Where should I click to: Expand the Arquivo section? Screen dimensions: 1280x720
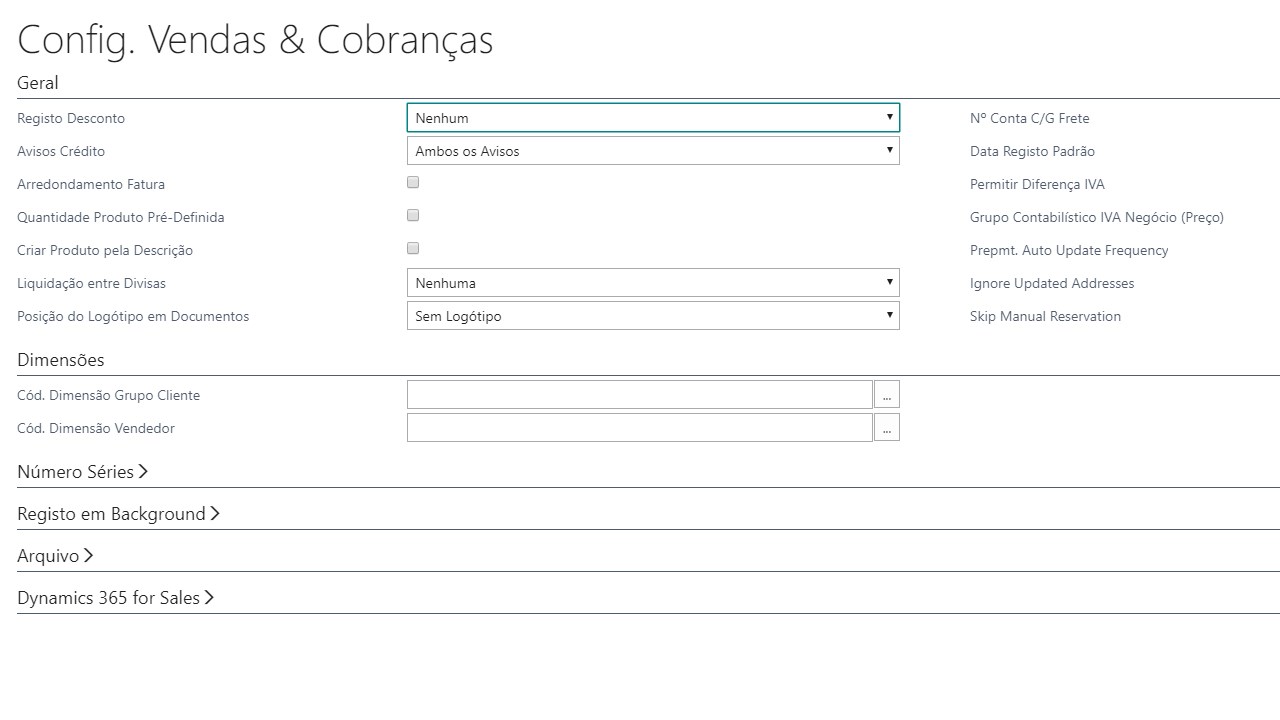click(55, 556)
